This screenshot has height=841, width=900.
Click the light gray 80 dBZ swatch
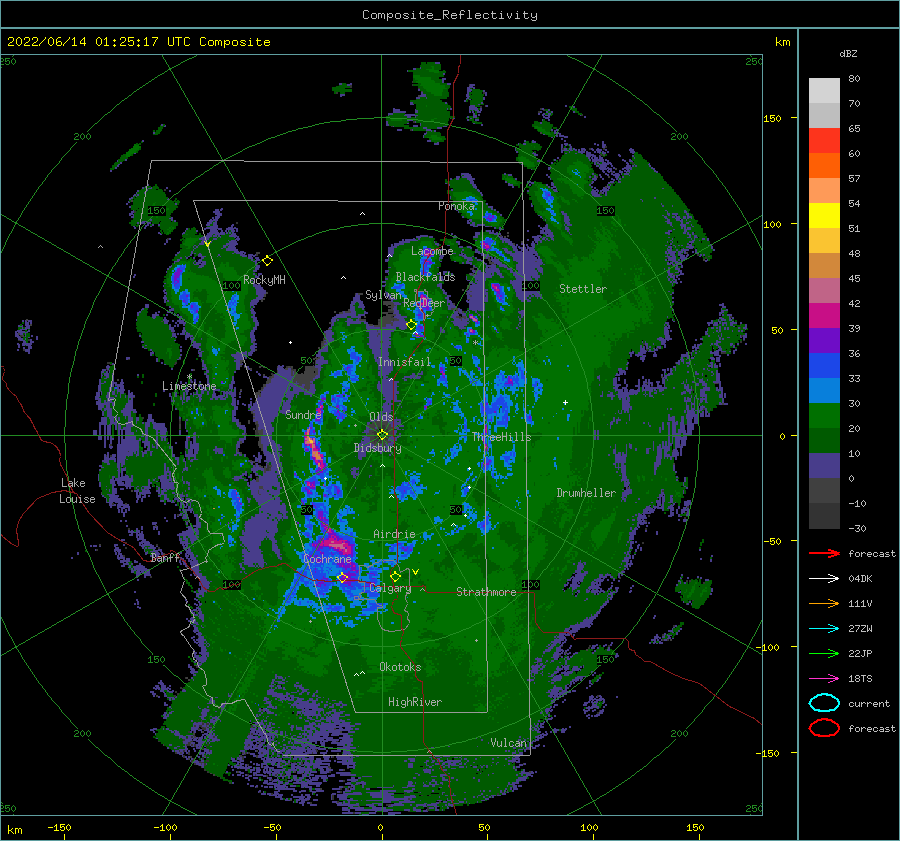pos(824,90)
